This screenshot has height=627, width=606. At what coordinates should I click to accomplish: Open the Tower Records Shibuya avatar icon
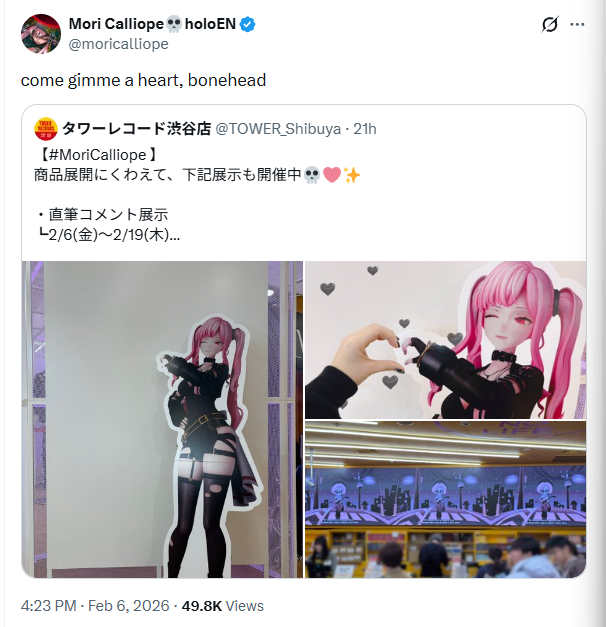pyautogui.click(x=46, y=129)
